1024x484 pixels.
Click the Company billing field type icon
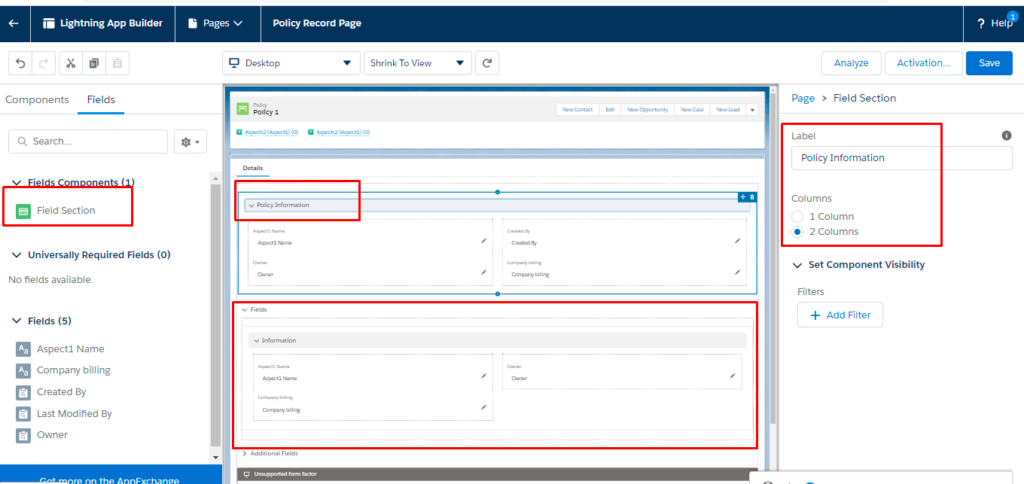tap(23, 371)
